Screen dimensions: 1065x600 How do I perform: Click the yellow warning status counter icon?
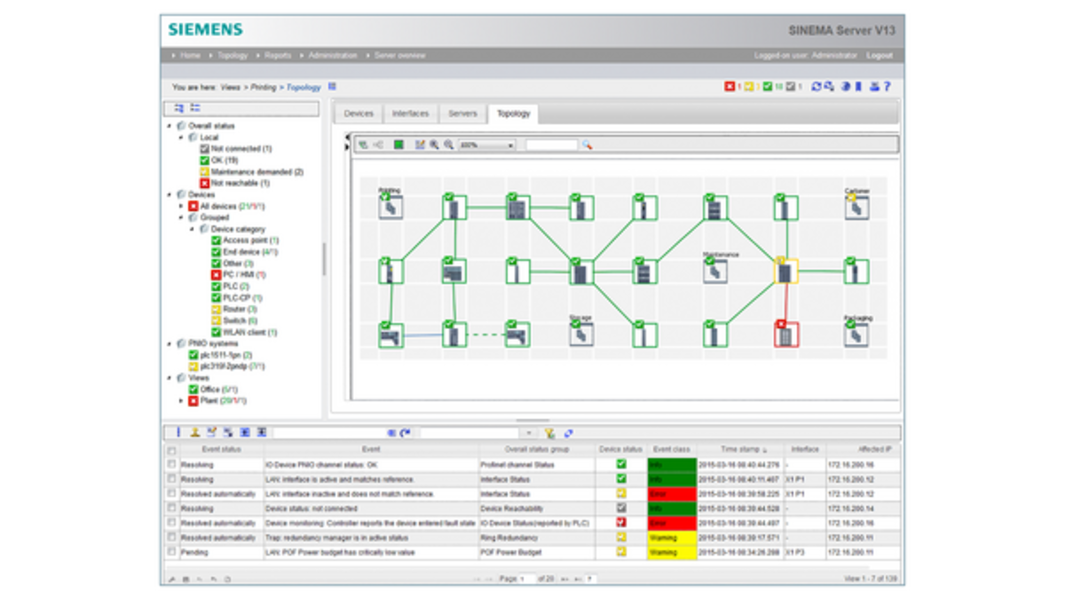[748, 86]
